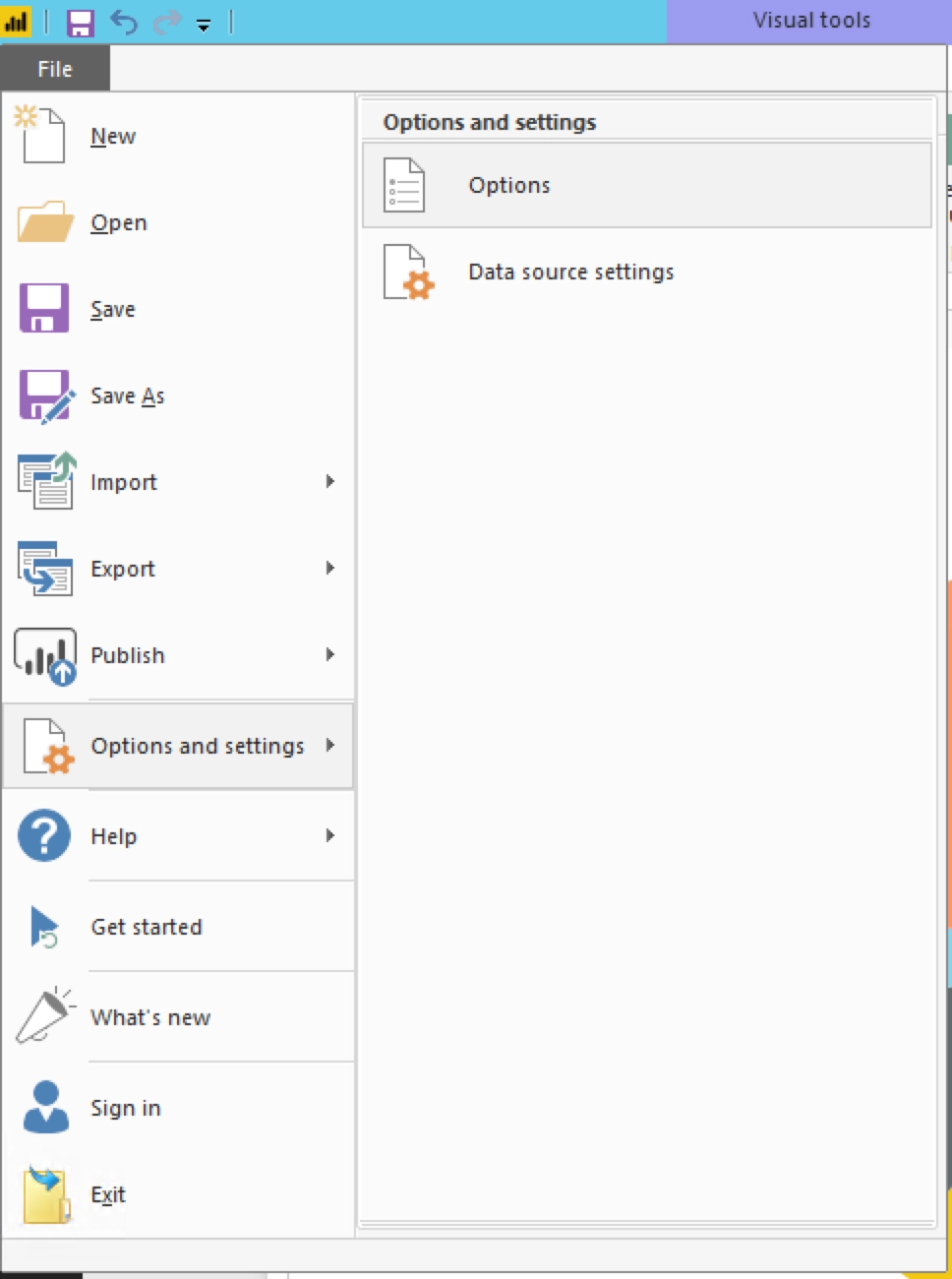Expand the Publish submenu arrow
Viewport: 952px width, 1279px height.
pos(330,654)
